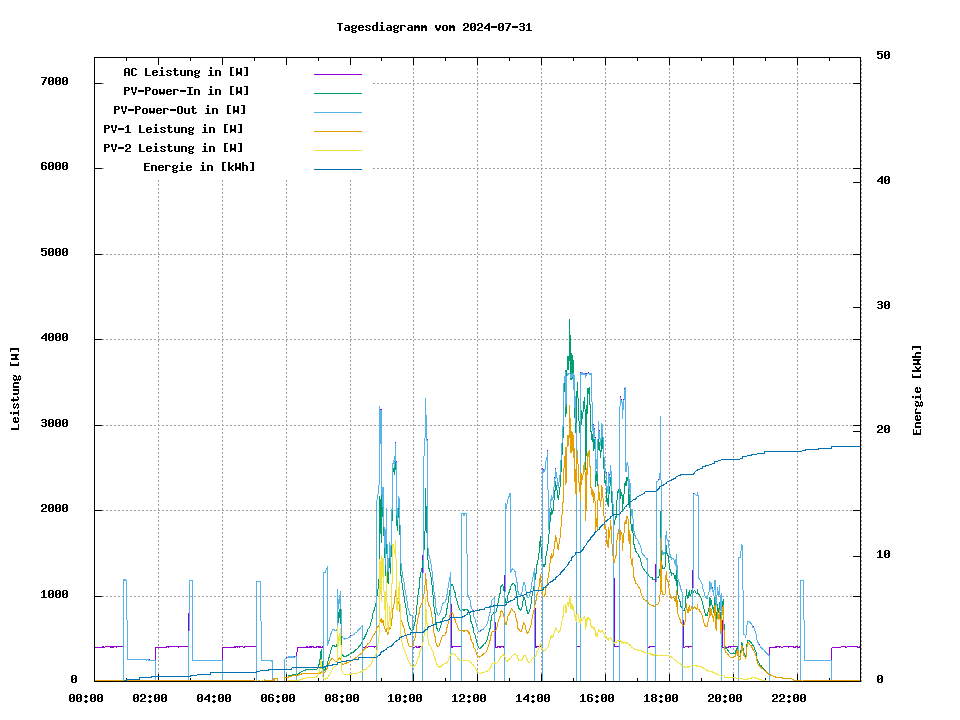Click the purple AC Leistung legend line sample
The width and height of the screenshot is (960, 720).
click(x=337, y=73)
